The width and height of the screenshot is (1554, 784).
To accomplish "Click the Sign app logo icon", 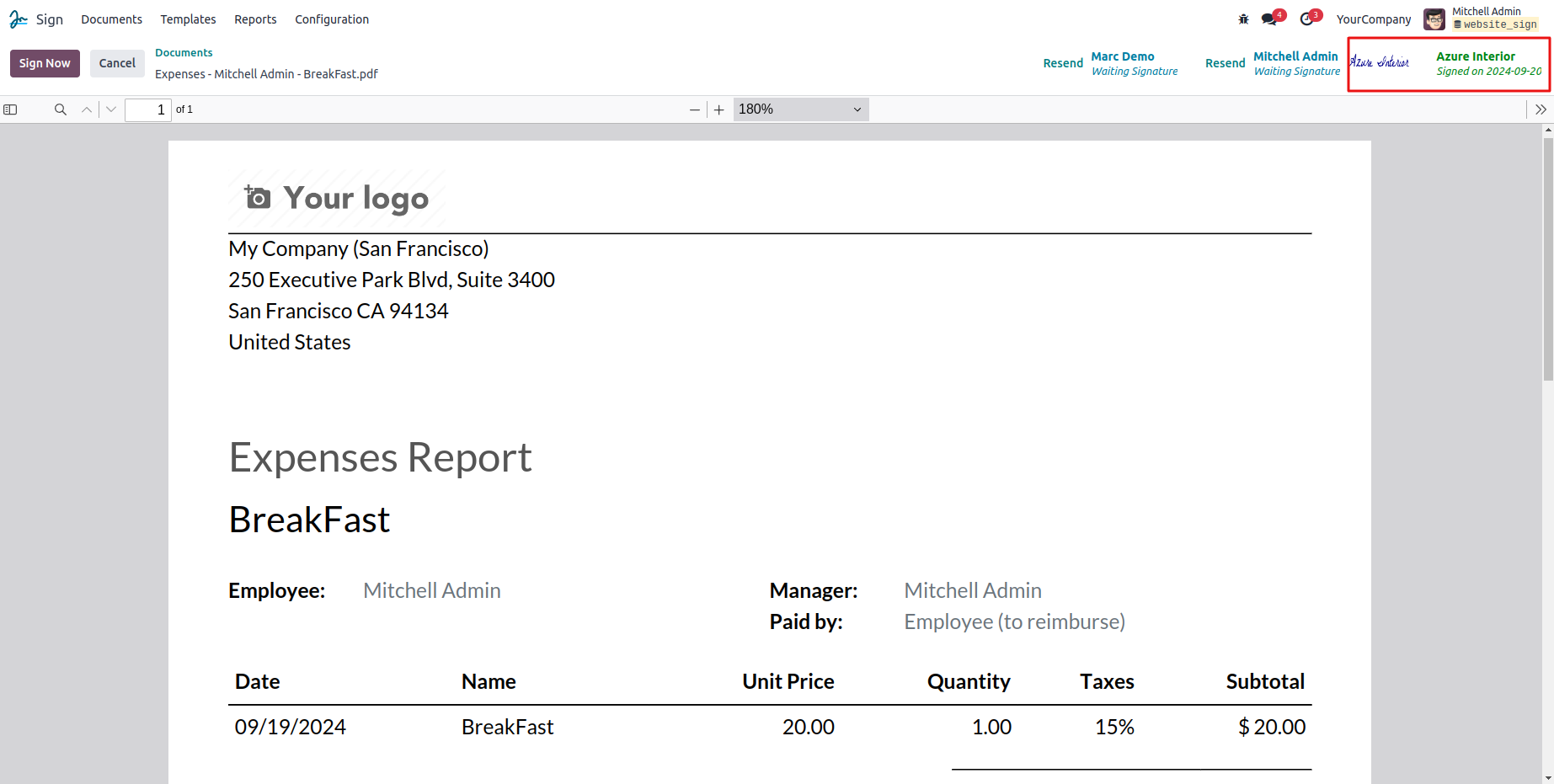I will tap(19, 19).
